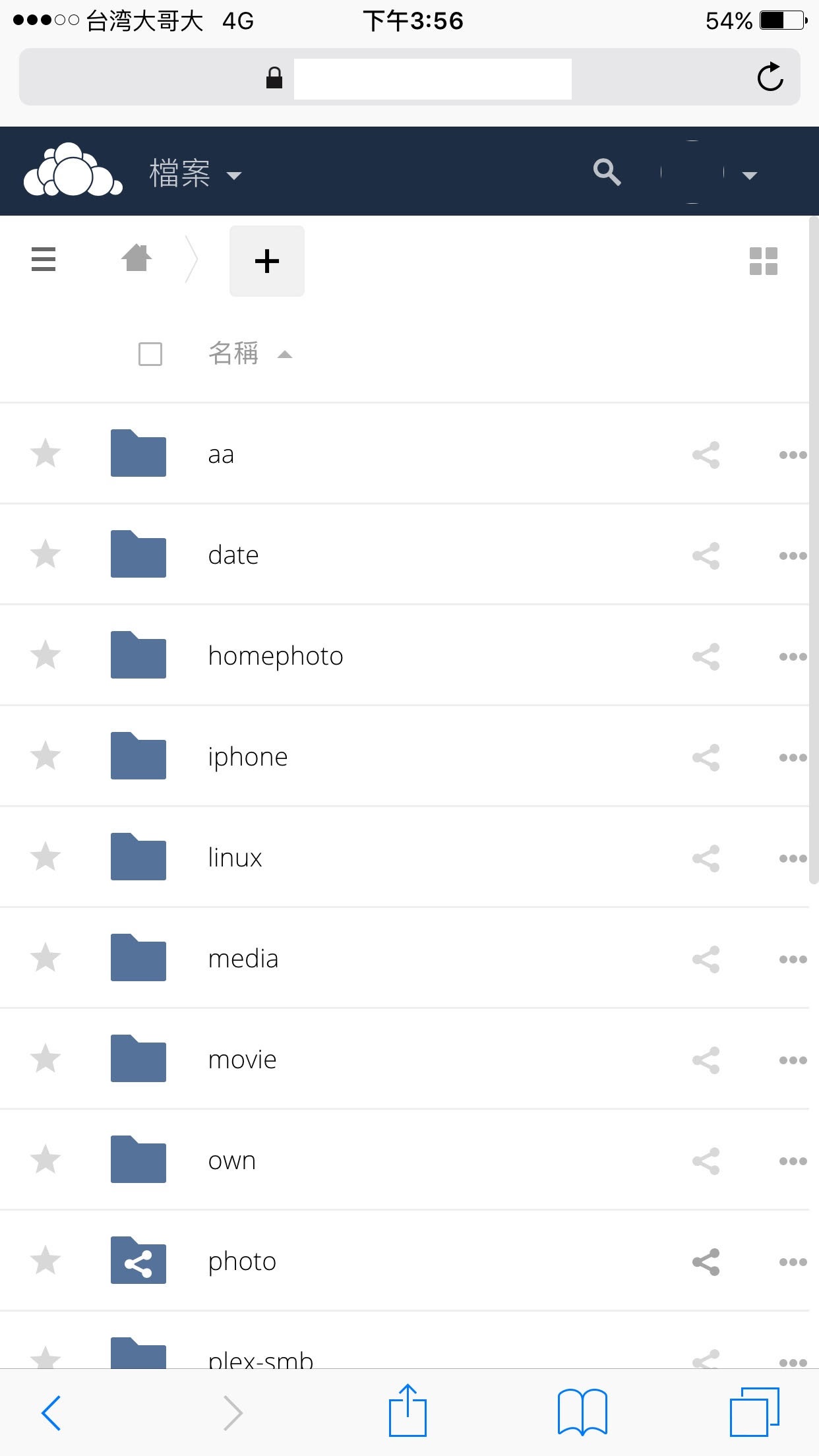Viewport: 819px width, 1456px height.
Task: Switch to grid view layout
Action: [764, 261]
